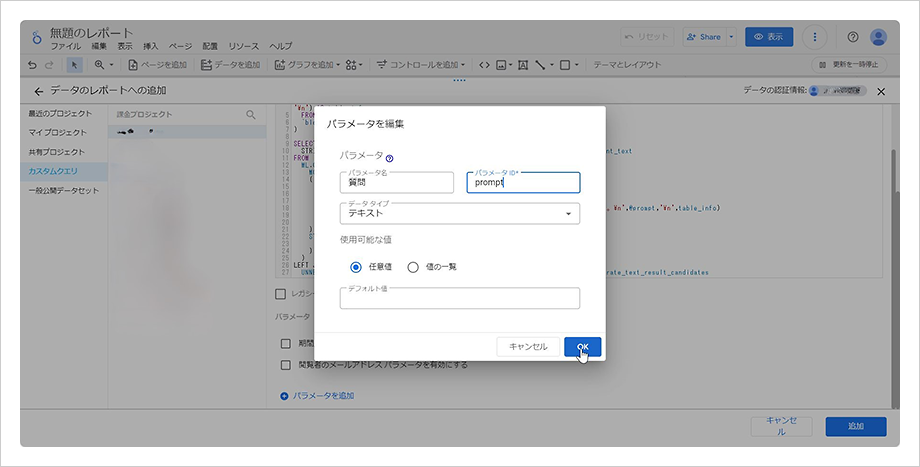Click the リセット reset button

pos(647,37)
